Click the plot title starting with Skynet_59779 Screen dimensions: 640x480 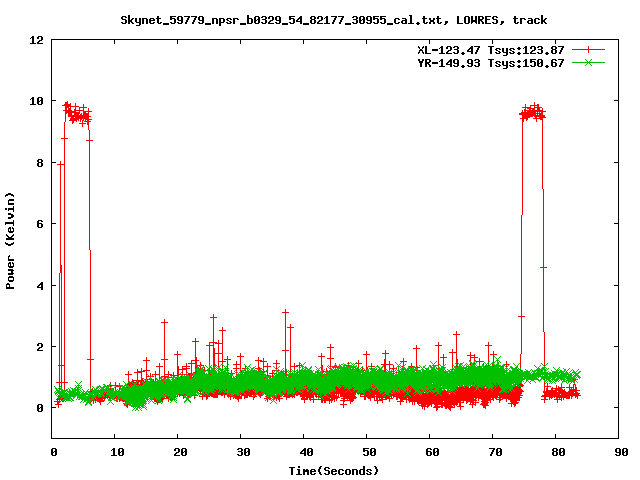(333, 20)
